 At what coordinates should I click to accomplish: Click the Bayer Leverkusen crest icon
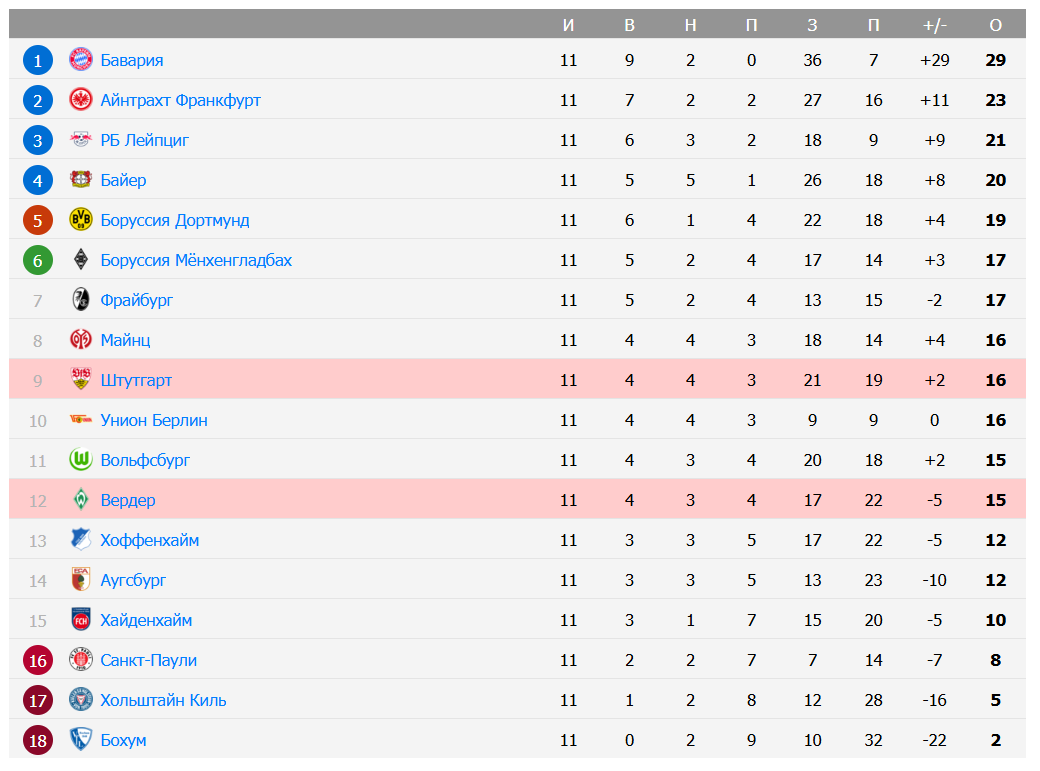pyautogui.click(x=80, y=180)
